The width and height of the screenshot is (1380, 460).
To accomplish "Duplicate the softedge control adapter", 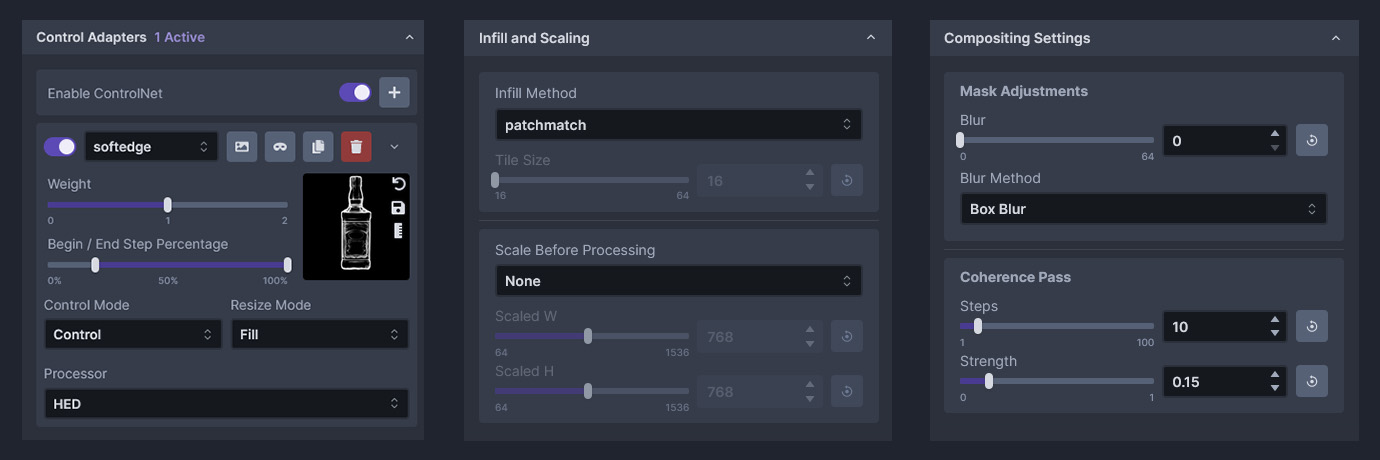I will [x=318, y=147].
